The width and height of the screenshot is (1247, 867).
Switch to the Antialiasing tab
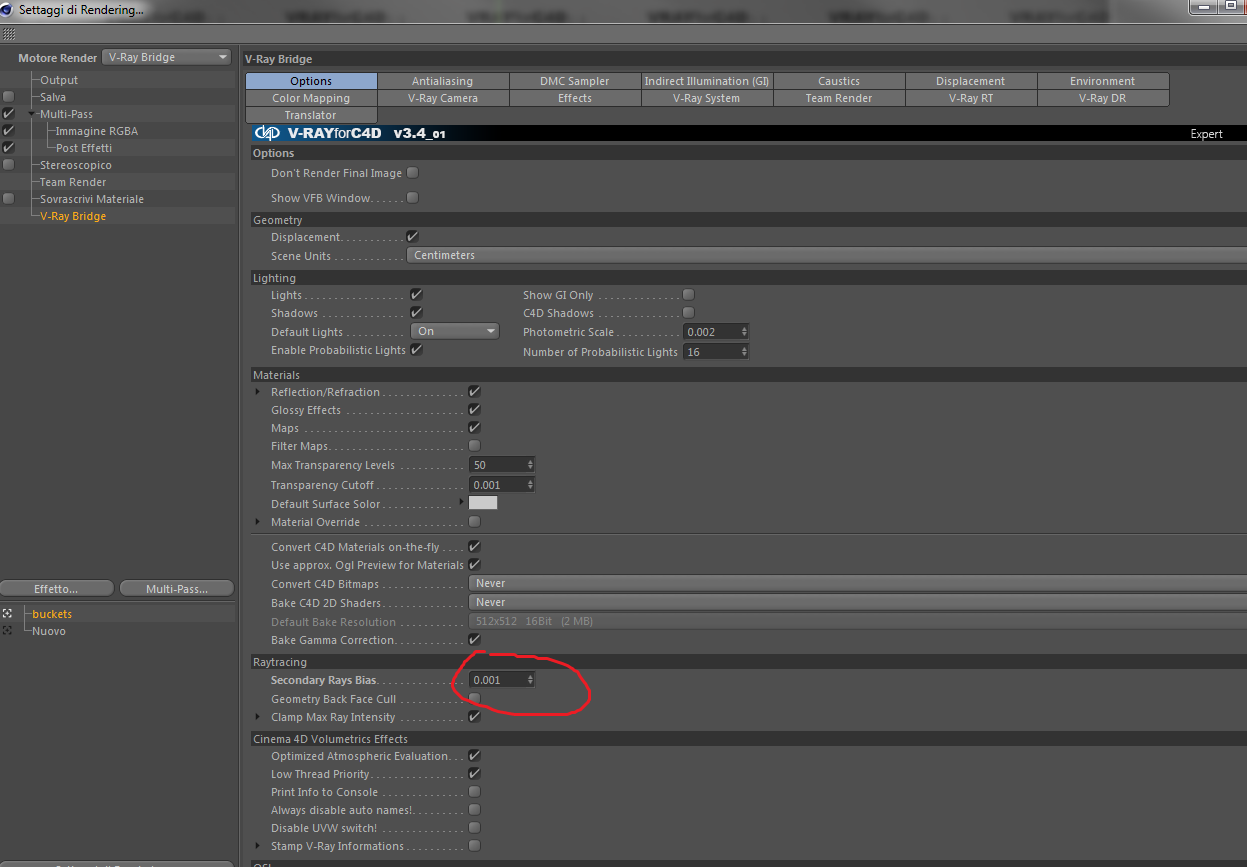pyautogui.click(x=443, y=81)
